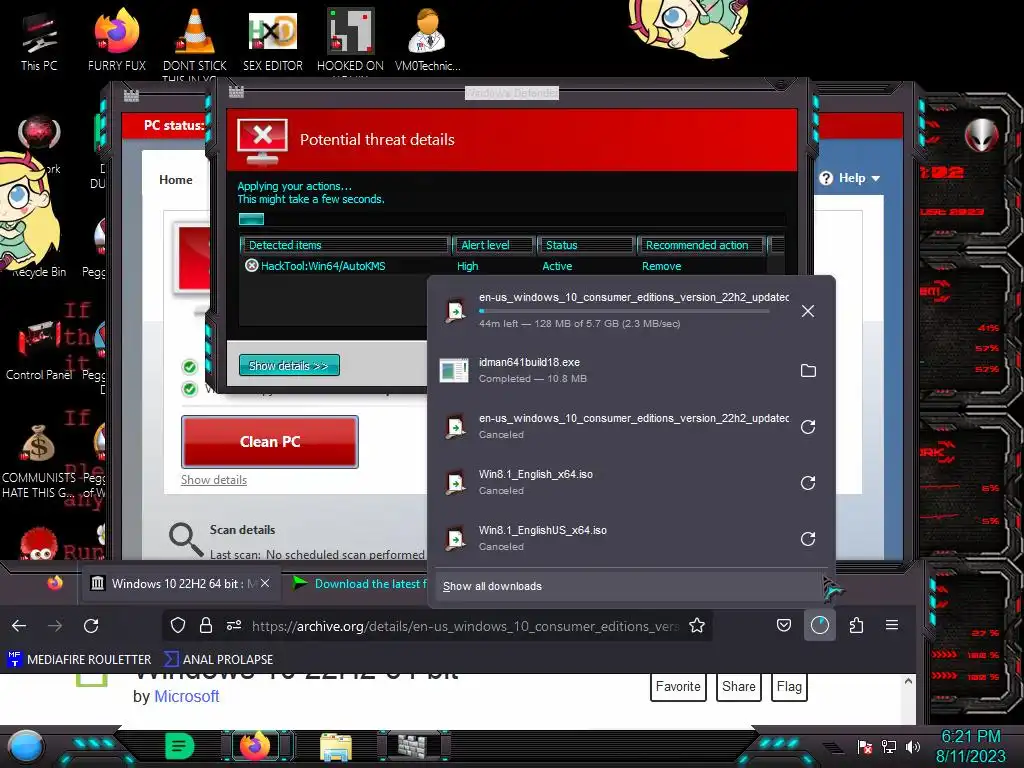
Task: Expand the Help dropdown in Windows Defender
Action: click(x=850, y=178)
